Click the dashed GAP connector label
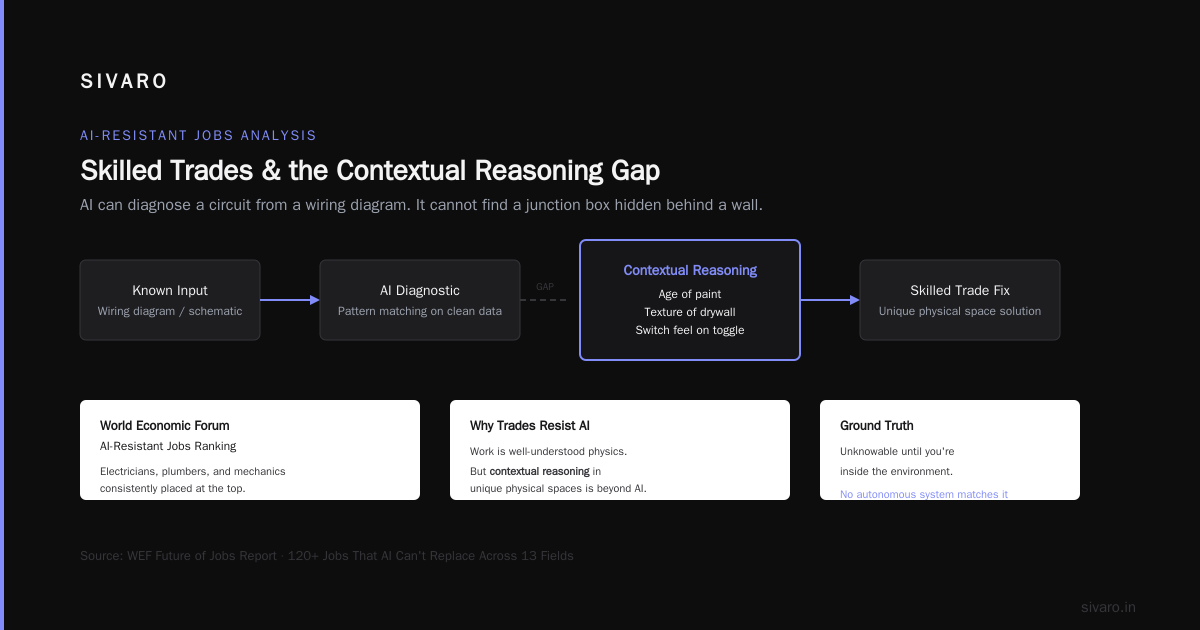The image size is (1200, 630). (545, 287)
